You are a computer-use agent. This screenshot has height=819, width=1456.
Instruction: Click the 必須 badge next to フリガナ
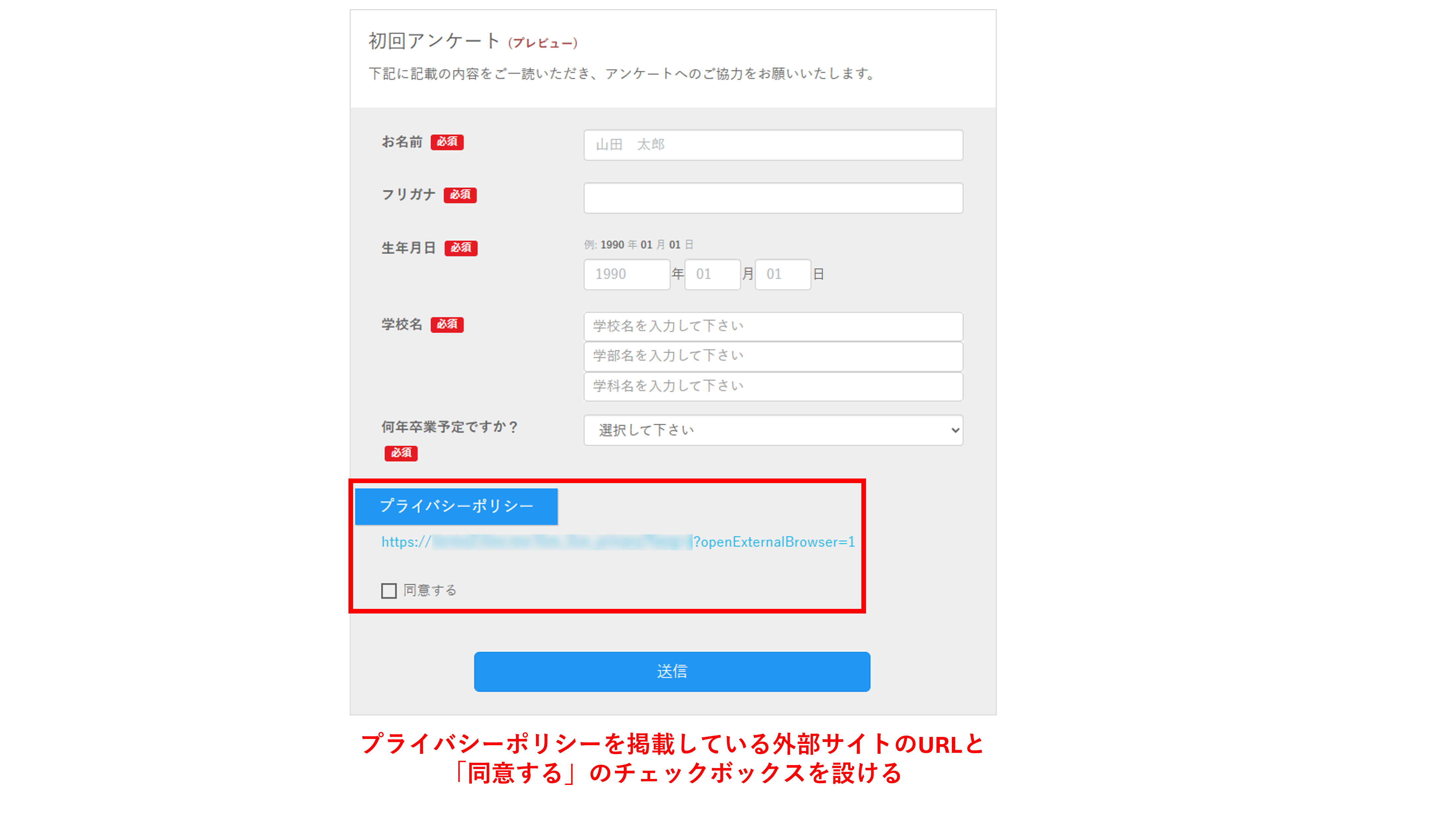(x=460, y=195)
